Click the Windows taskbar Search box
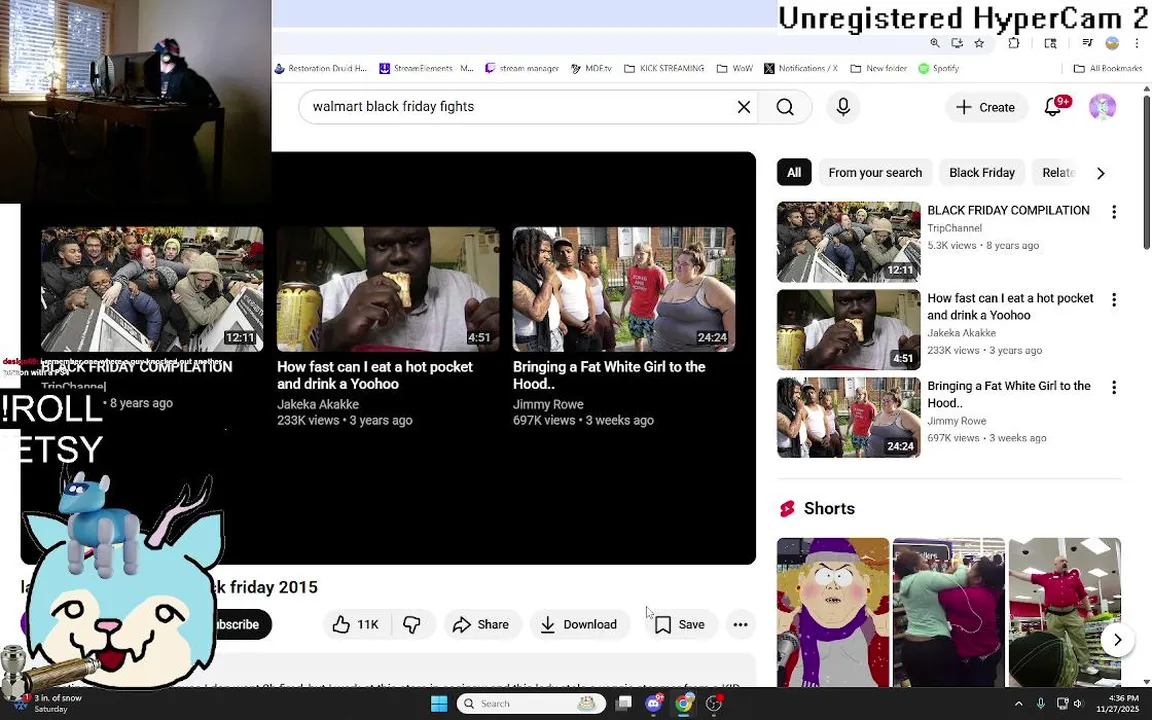1152x720 pixels. coord(530,704)
